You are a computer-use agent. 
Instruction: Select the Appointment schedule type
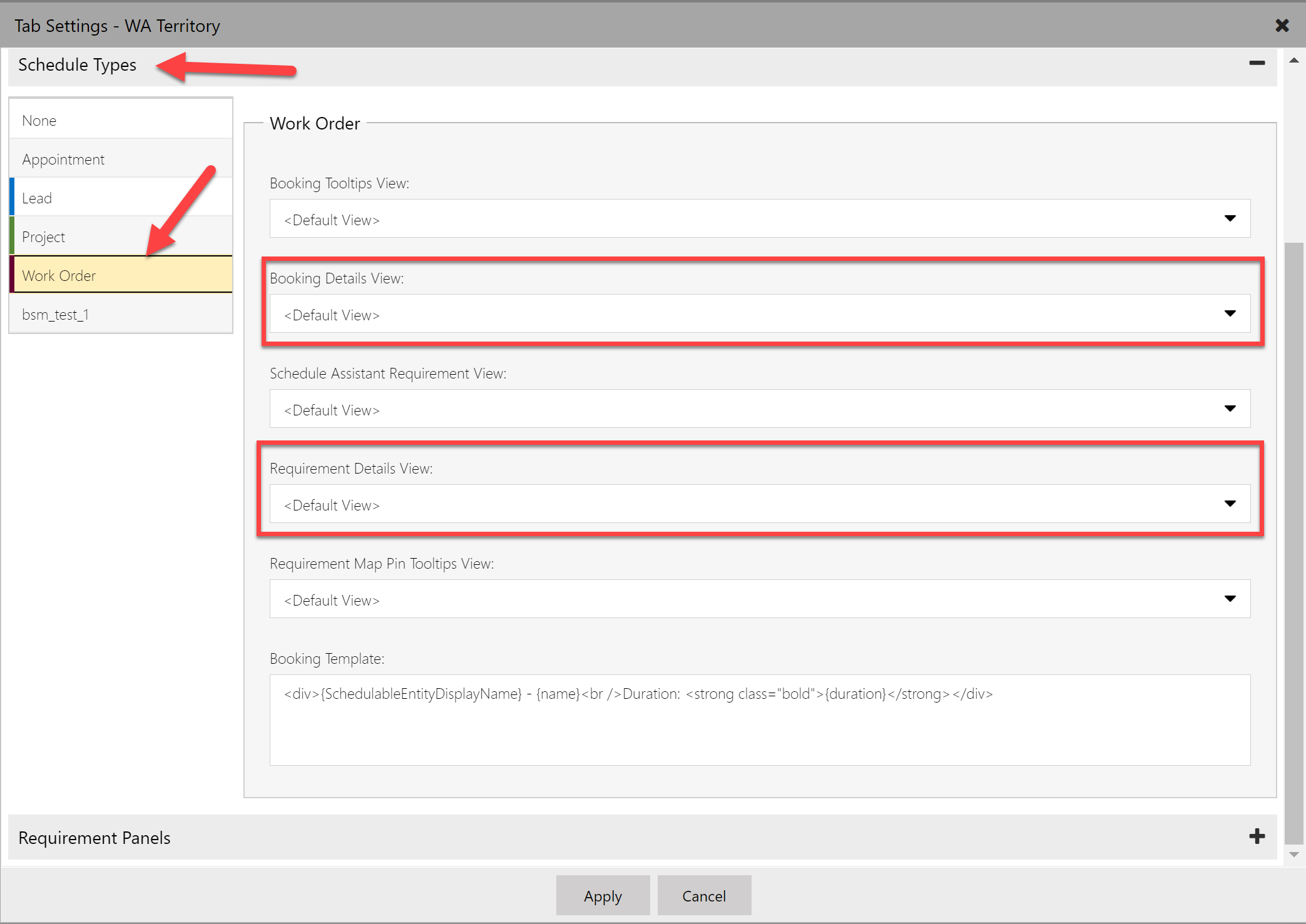(x=121, y=159)
